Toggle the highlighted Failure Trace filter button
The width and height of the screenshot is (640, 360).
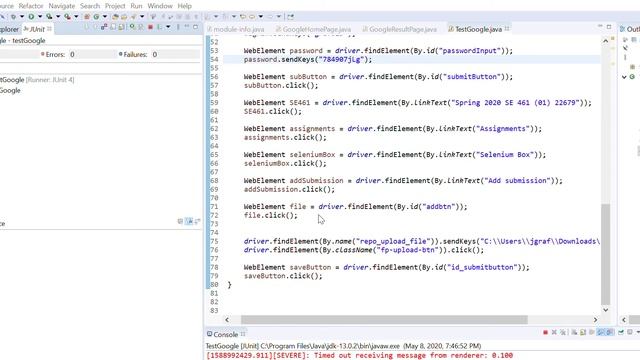189,221
